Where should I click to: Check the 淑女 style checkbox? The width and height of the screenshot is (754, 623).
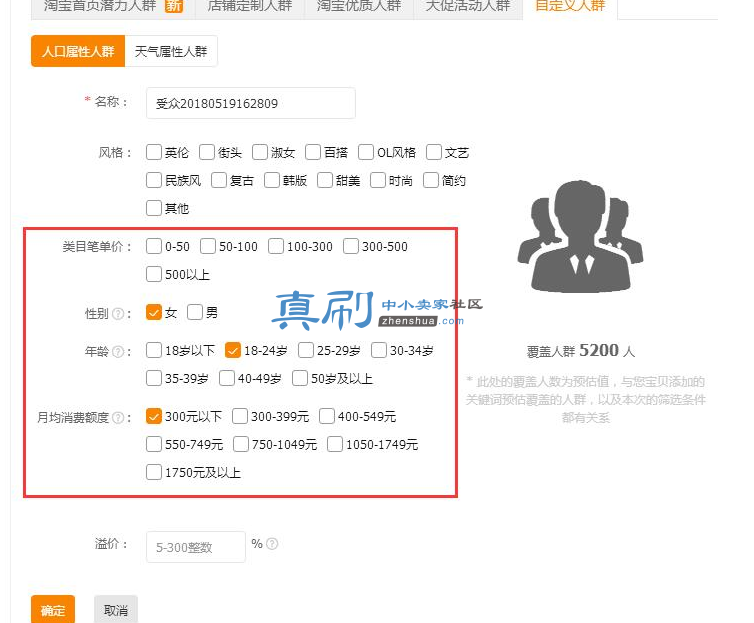(x=260, y=152)
